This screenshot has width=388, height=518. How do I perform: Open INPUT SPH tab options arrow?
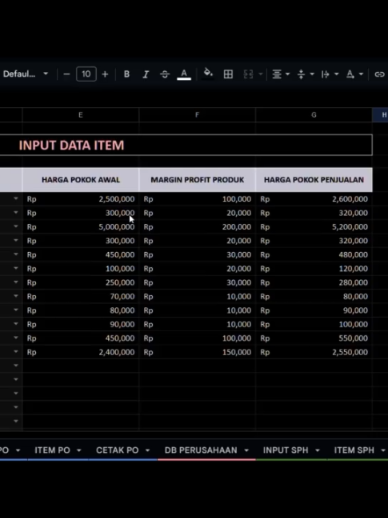click(317, 450)
